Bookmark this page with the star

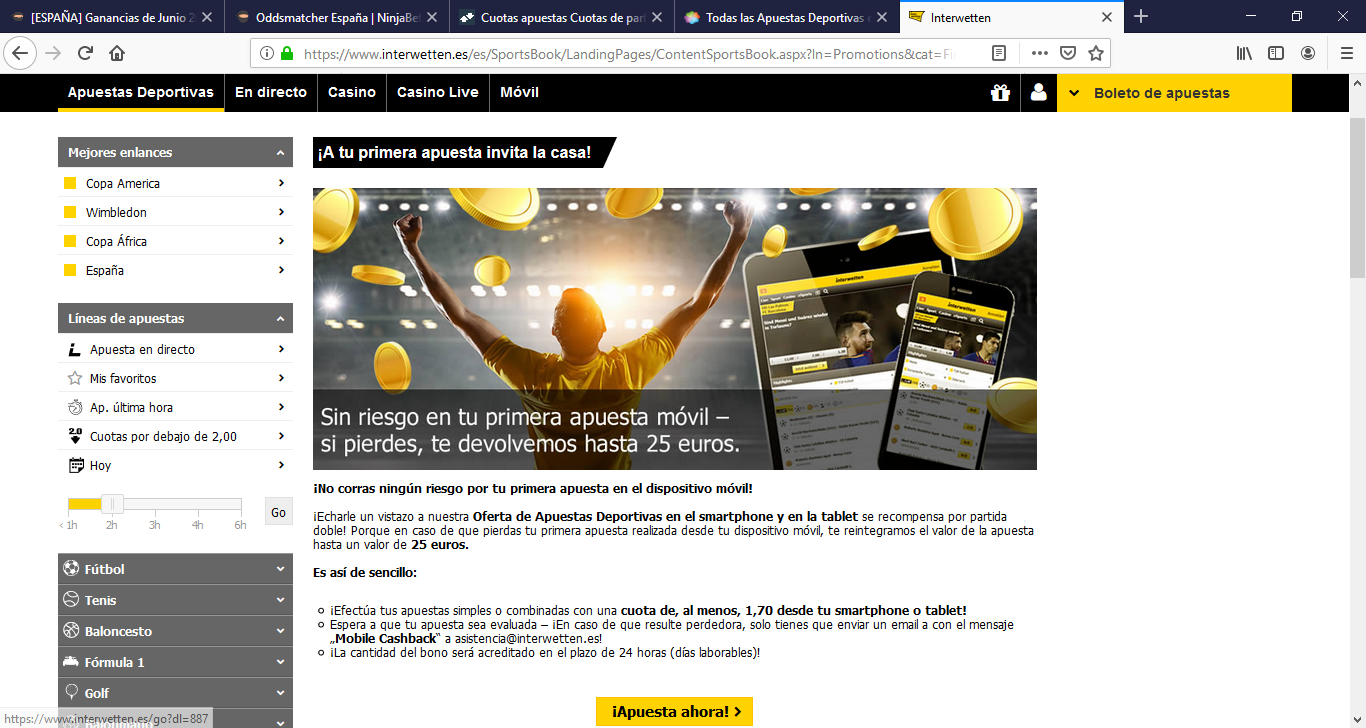[x=1096, y=54]
